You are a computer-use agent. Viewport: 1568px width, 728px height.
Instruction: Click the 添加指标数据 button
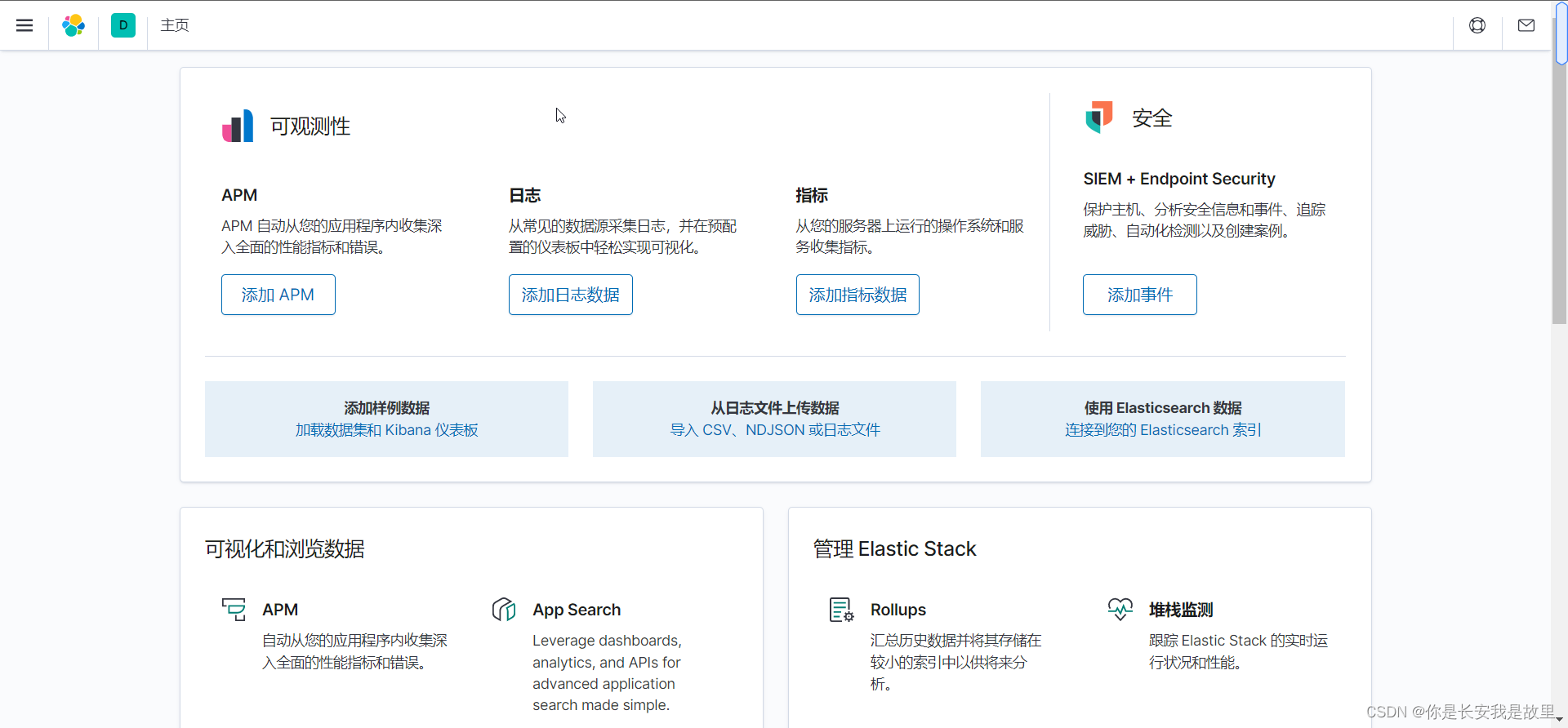(x=857, y=295)
